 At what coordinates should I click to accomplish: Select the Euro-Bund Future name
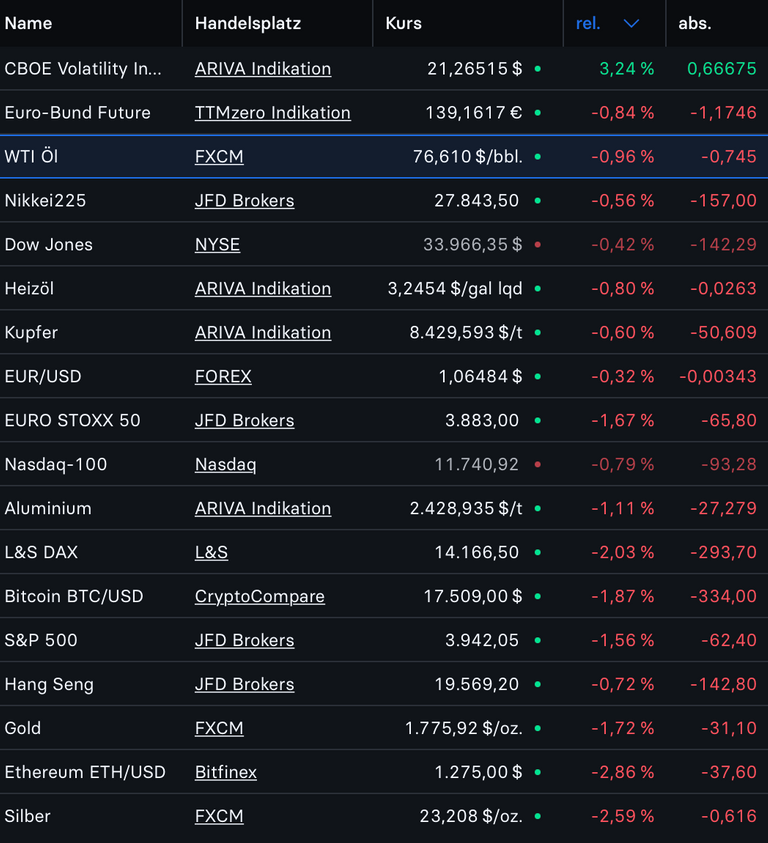coord(77,113)
